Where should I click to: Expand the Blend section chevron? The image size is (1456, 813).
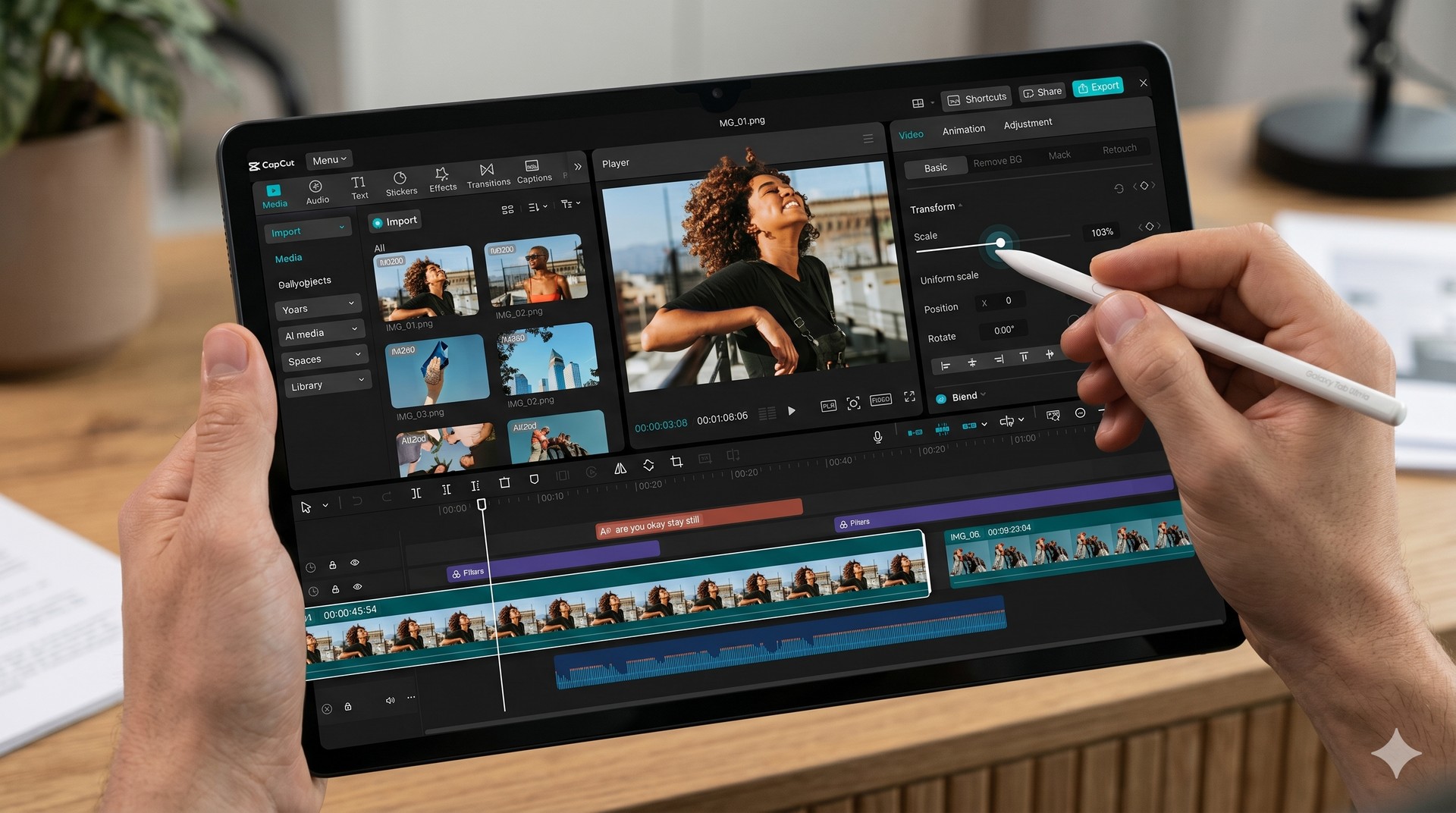(983, 394)
